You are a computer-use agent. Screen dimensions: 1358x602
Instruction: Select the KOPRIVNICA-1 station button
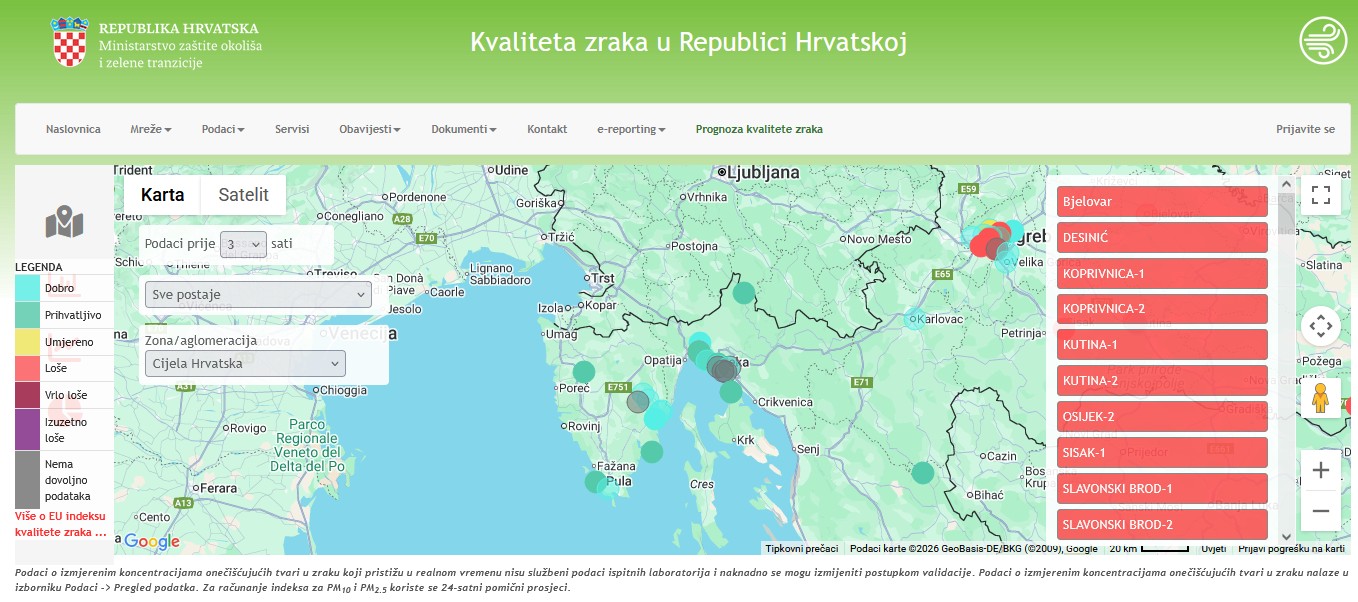[x=1162, y=273]
